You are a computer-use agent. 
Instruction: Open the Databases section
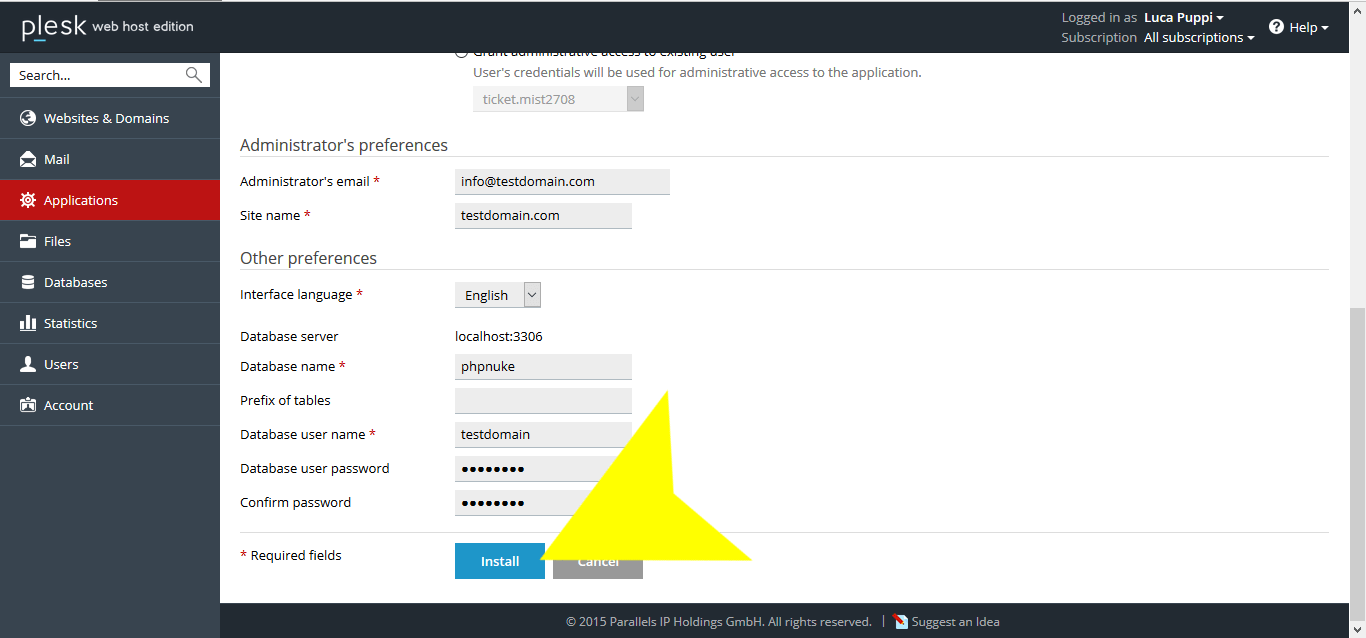[110, 282]
